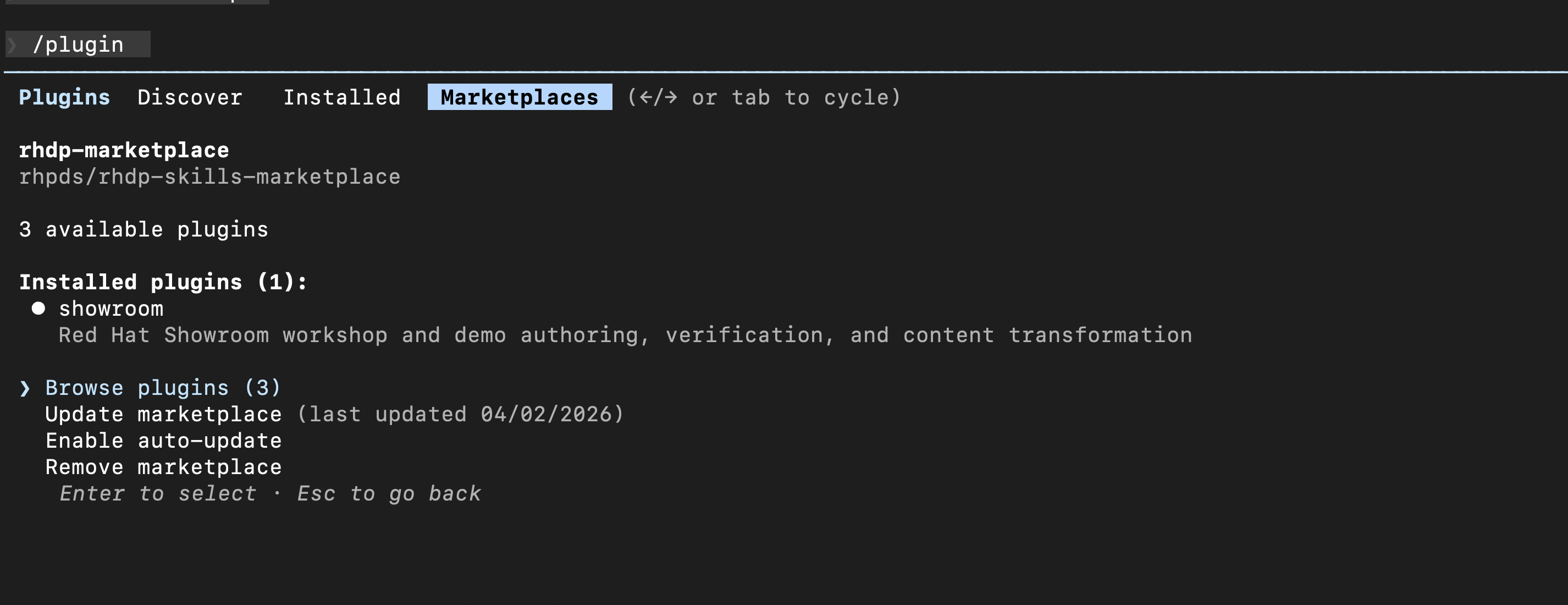Click the filled circle beside showroom
The height and width of the screenshot is (605, 1568).
coord(38,309)
